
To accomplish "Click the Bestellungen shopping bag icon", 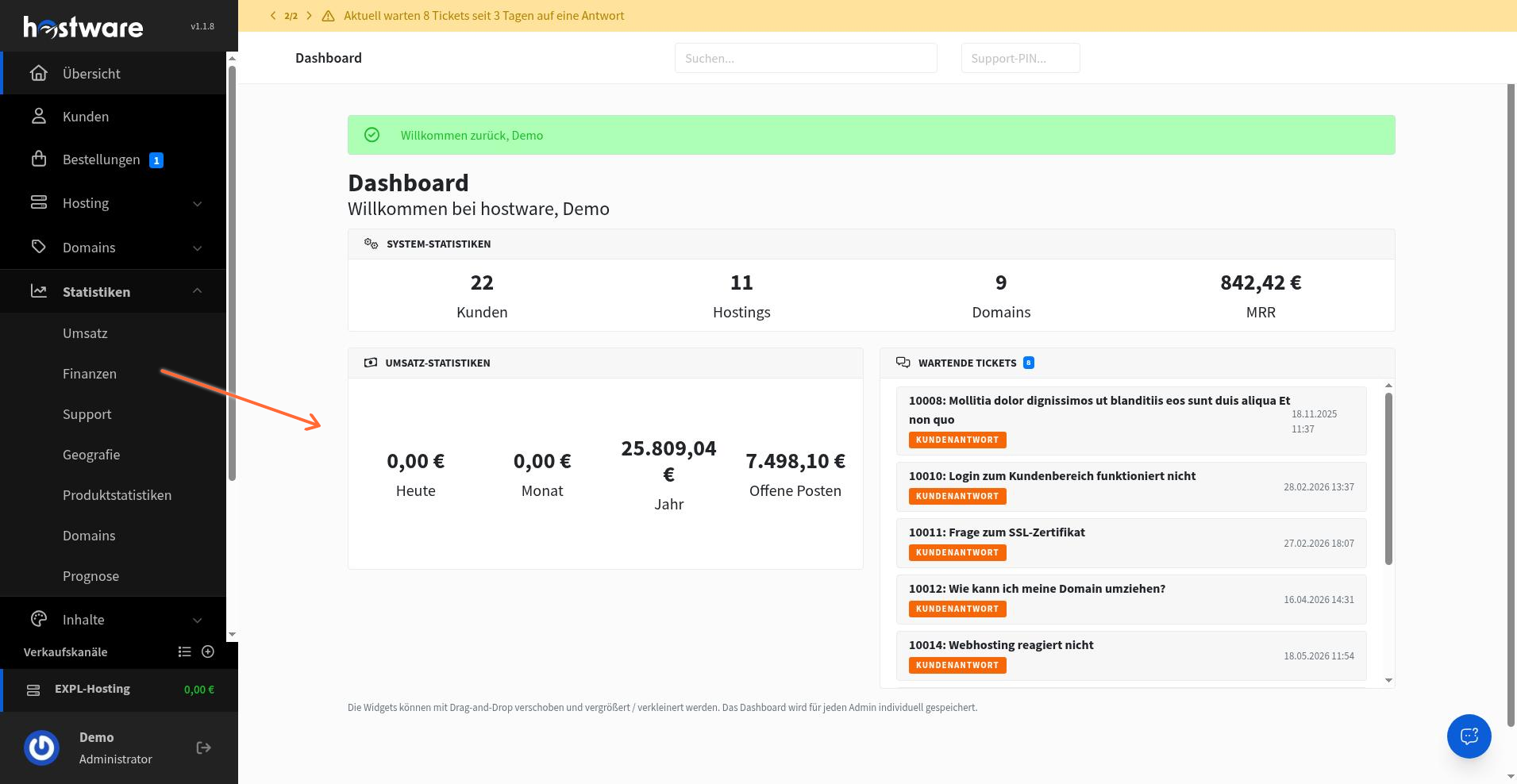I will click(x=39, y=159).
